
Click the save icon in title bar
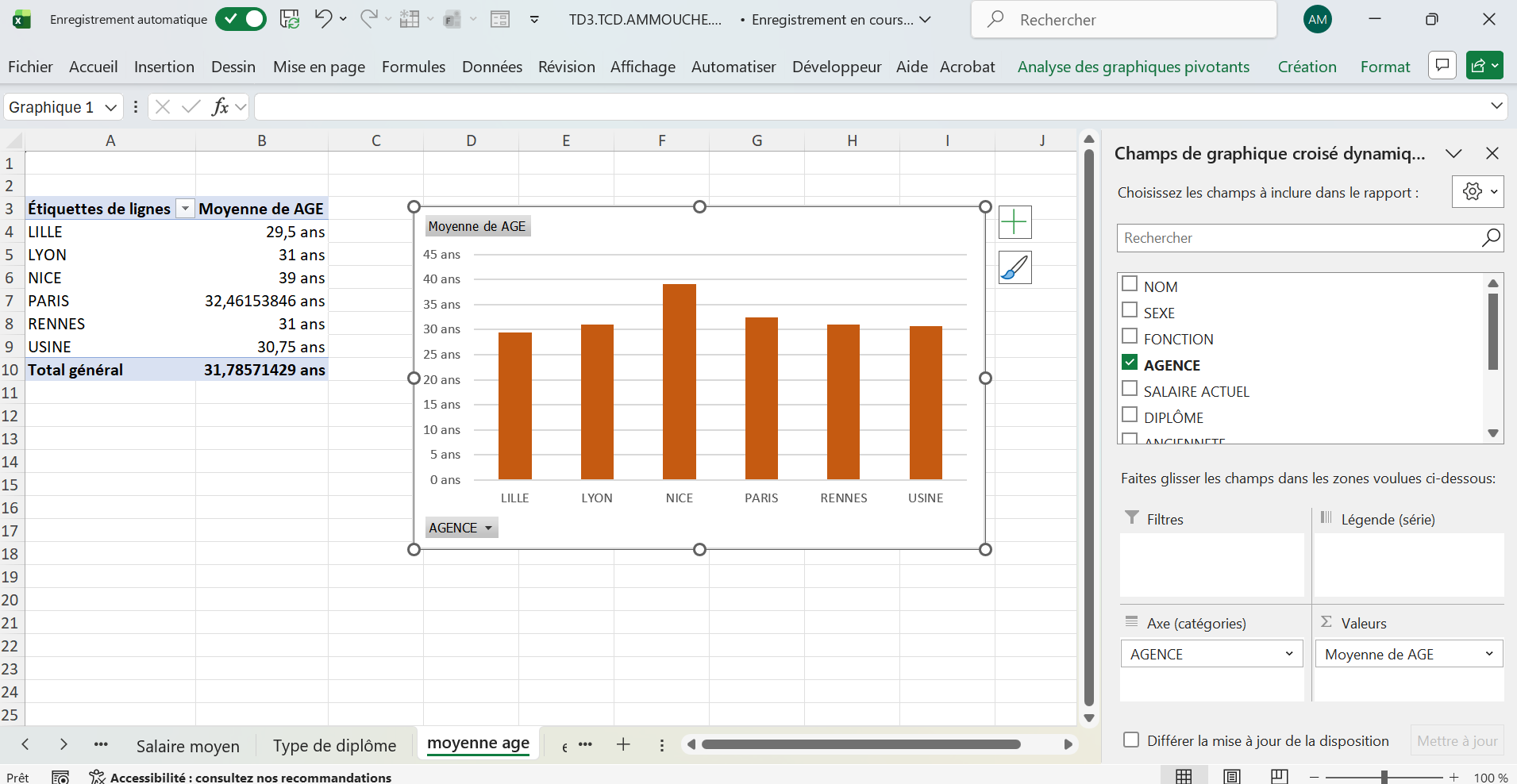point(290,19)
